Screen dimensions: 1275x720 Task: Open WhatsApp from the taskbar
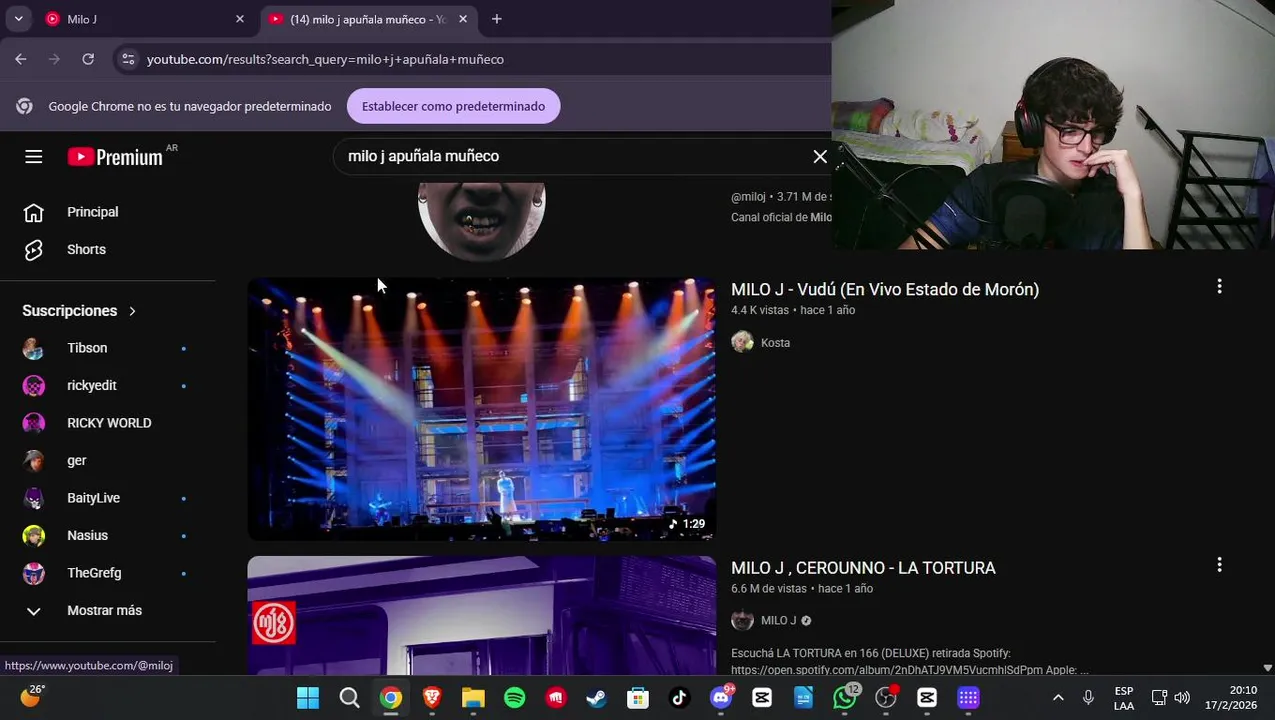(x=845, y=697)
